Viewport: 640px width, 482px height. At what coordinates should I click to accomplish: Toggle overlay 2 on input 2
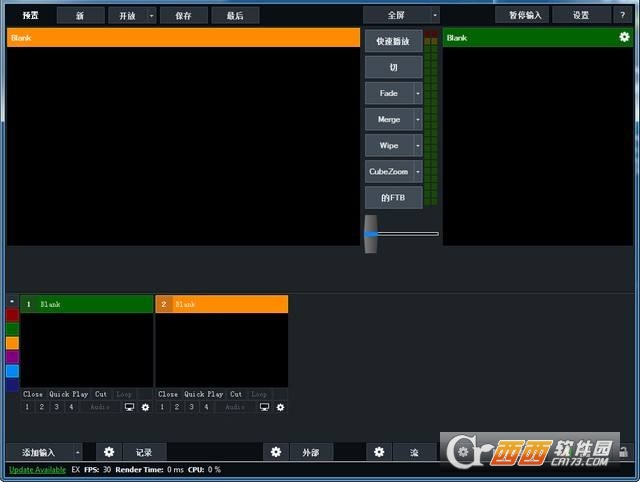[177, 407]
